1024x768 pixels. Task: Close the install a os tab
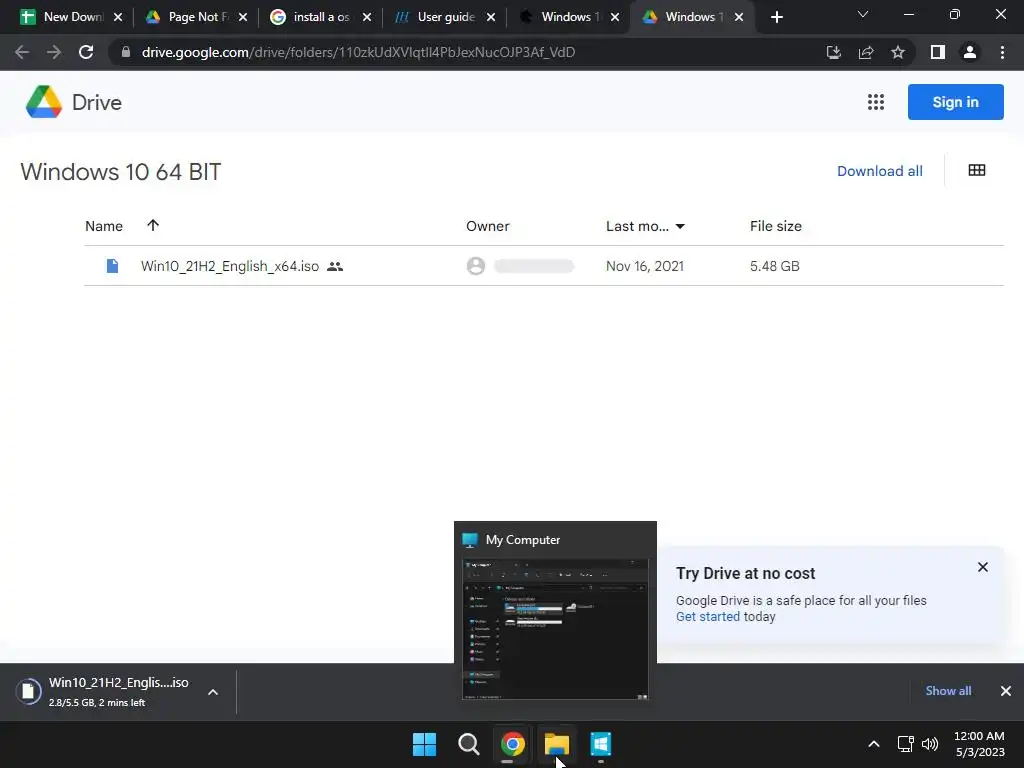pyautogui.click(x=367, y=18)
